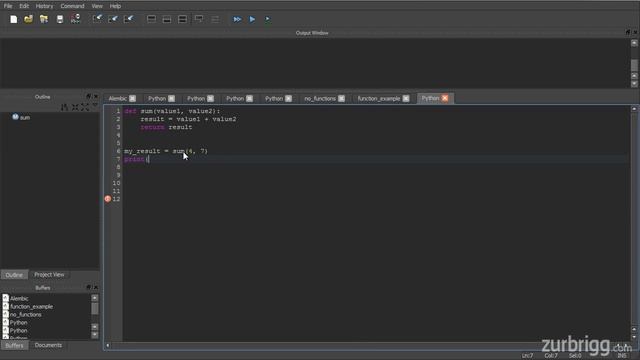Click the open project folders icon
640x360 pixels.
[44, 19]
